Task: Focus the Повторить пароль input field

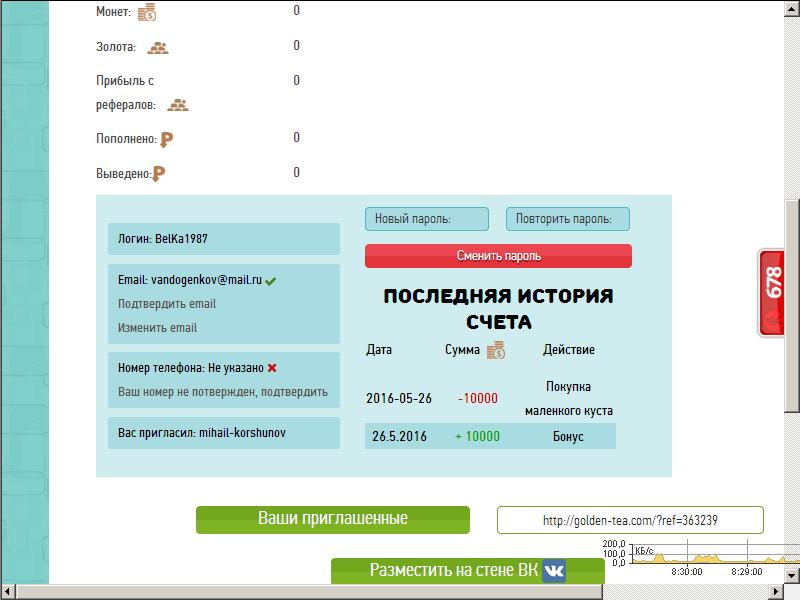Action: pyautogui.click(x=568, y=219)
